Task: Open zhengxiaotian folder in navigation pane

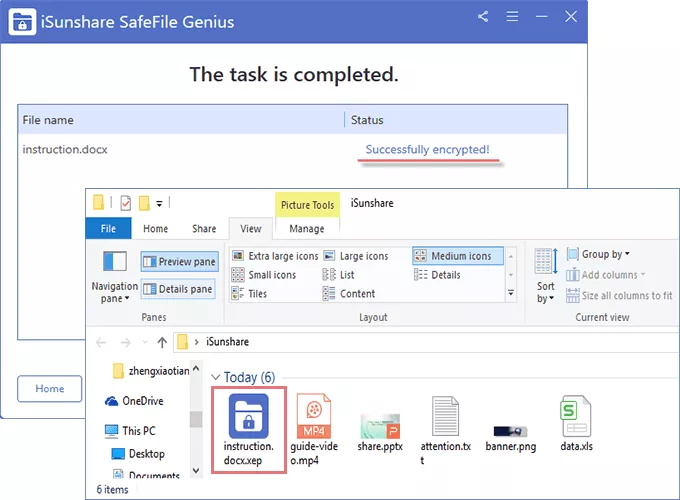Action: [x=151, y=371]
